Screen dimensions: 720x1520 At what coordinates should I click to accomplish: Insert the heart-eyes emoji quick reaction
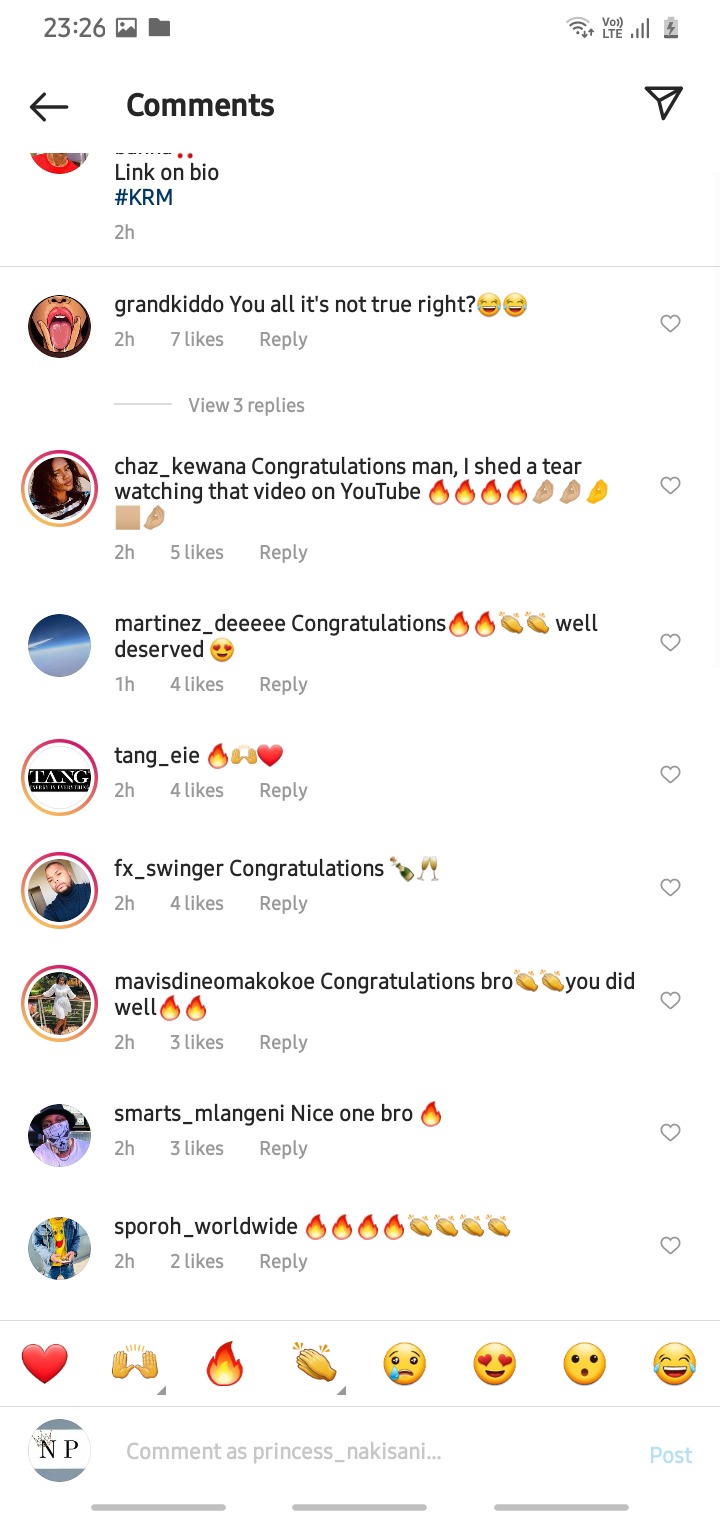coord(495,1364)
